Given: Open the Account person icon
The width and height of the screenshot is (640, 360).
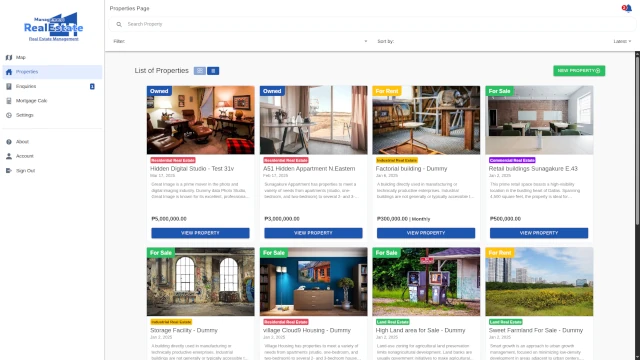Looking at the screenshot, I should (x=9, y=156).
